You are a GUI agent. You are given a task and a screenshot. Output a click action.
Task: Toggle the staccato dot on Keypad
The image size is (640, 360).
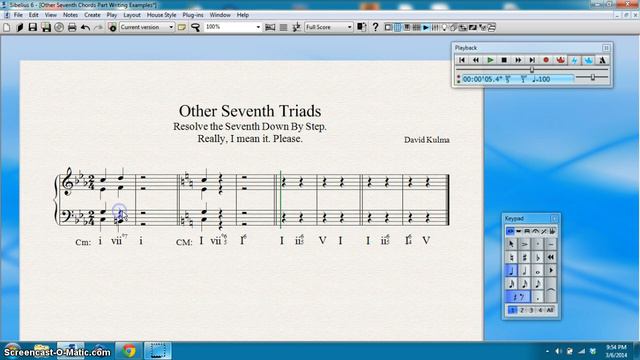538,244
